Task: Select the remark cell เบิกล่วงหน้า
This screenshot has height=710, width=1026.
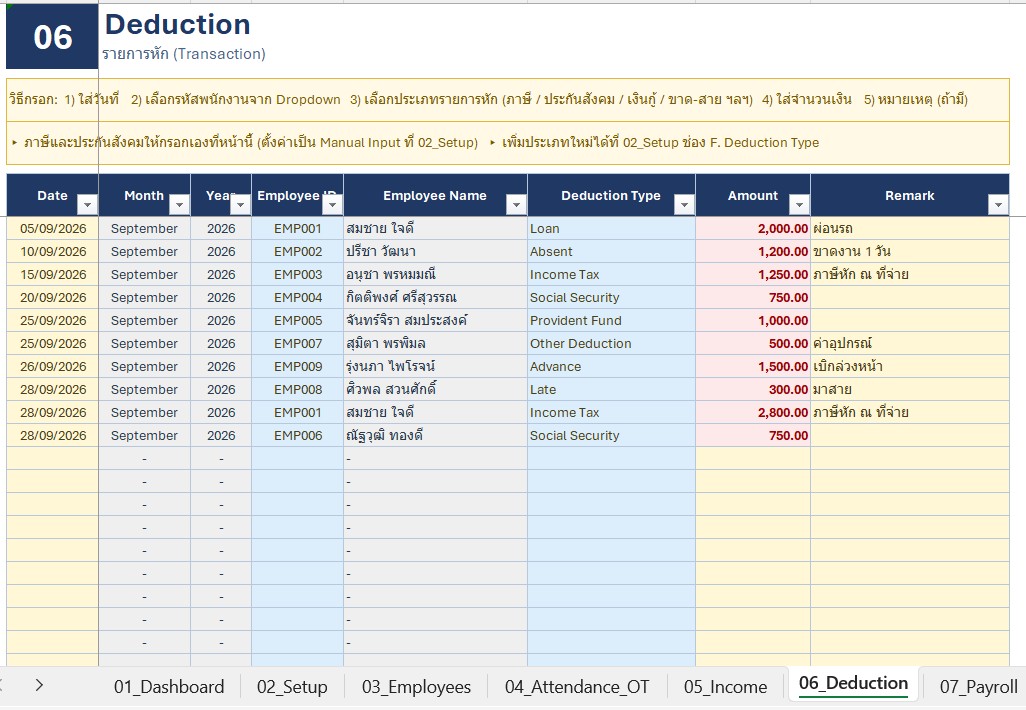Action: [910, 366]
